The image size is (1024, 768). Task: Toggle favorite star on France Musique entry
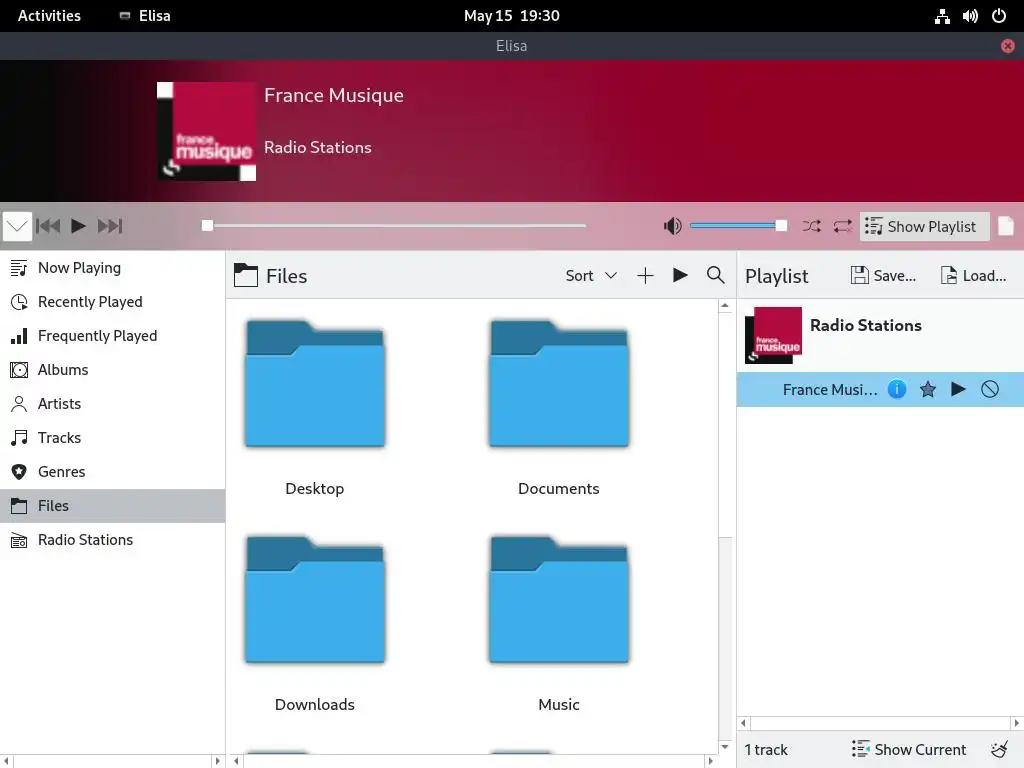[x=928, y=390]
